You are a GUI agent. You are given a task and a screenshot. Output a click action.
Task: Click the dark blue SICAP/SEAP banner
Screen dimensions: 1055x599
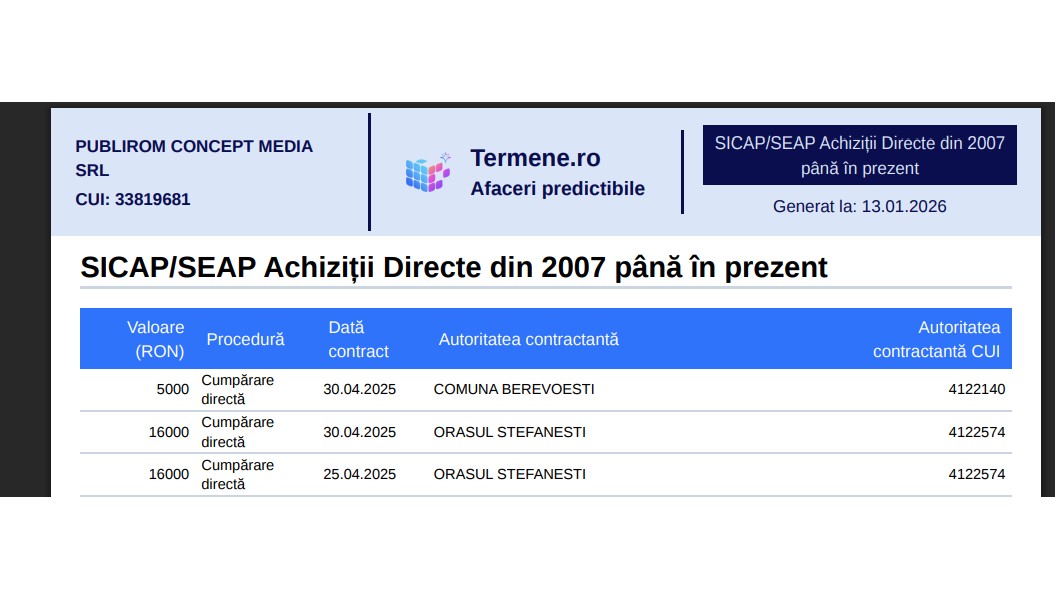(859, 155)
